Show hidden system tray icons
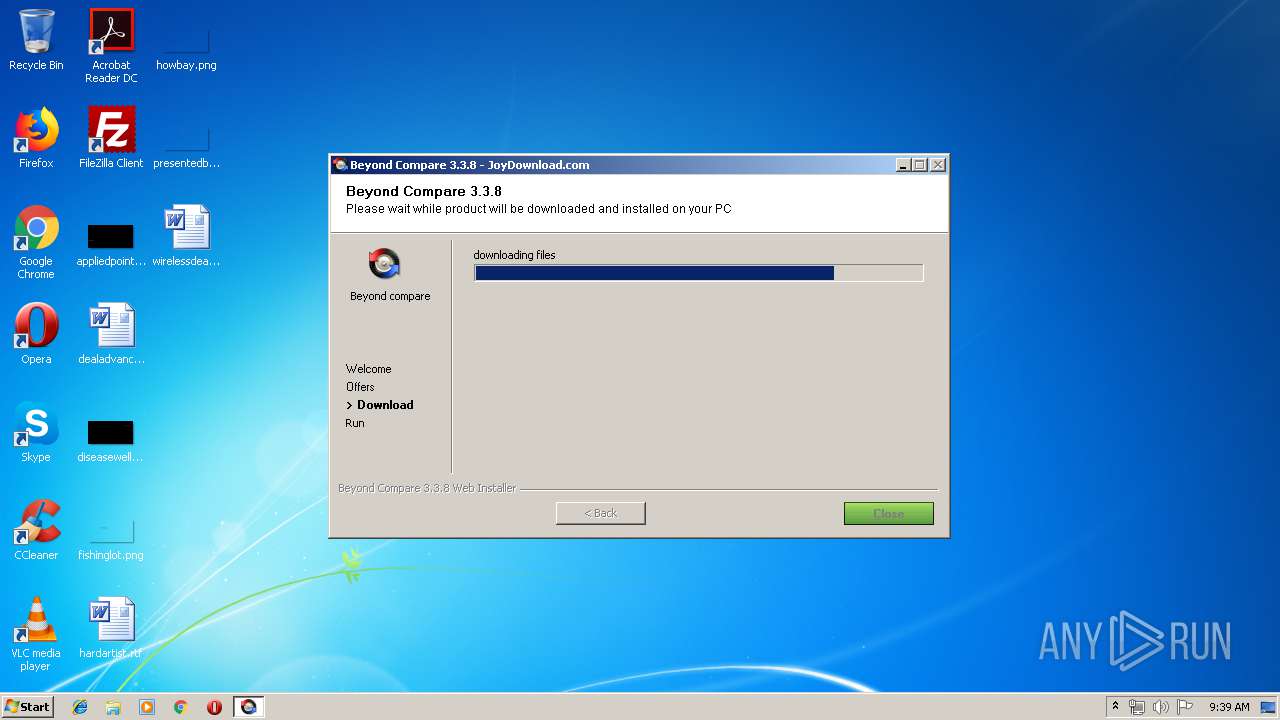 [1115, 707]
